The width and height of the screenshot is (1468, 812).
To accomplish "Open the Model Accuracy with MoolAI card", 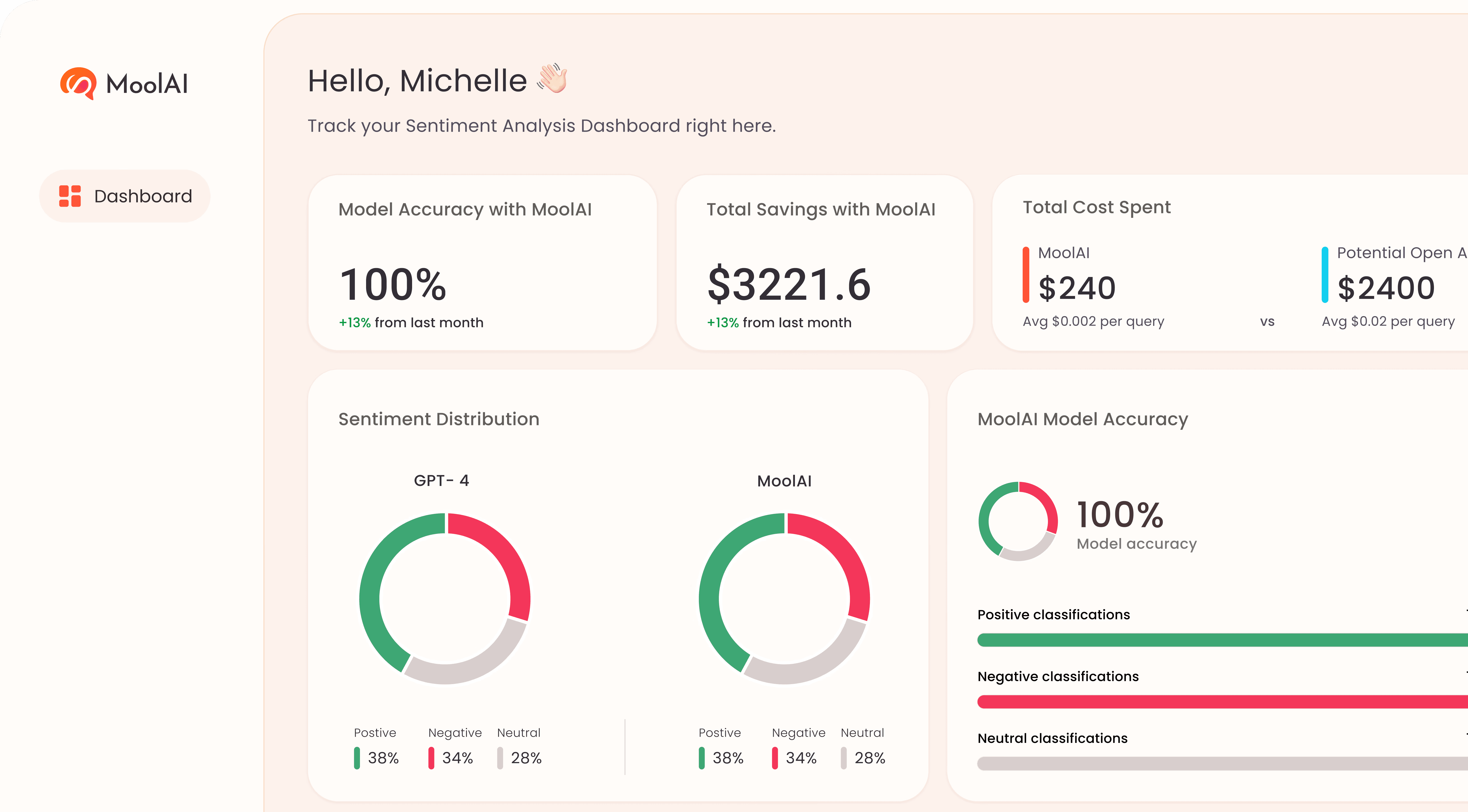I will pyautogui.click(x=482, y=263).
